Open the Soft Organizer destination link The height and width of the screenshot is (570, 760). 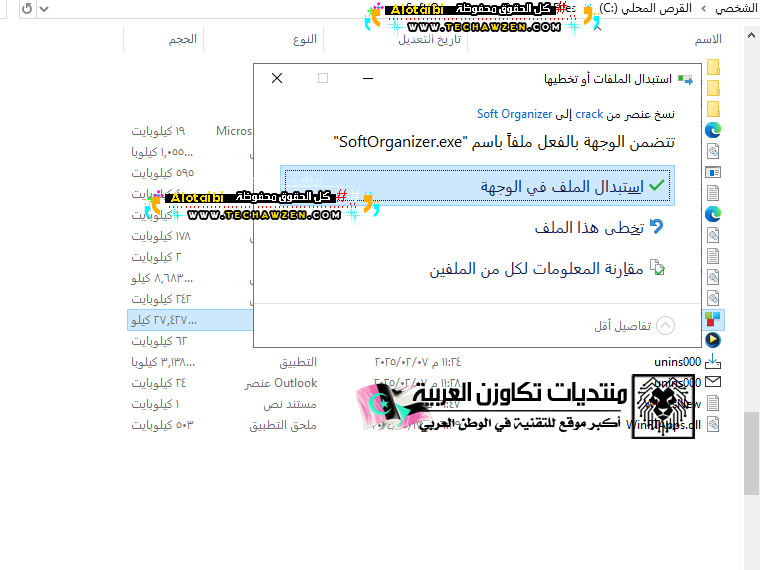pyautogui.click(x=514, y=114)
